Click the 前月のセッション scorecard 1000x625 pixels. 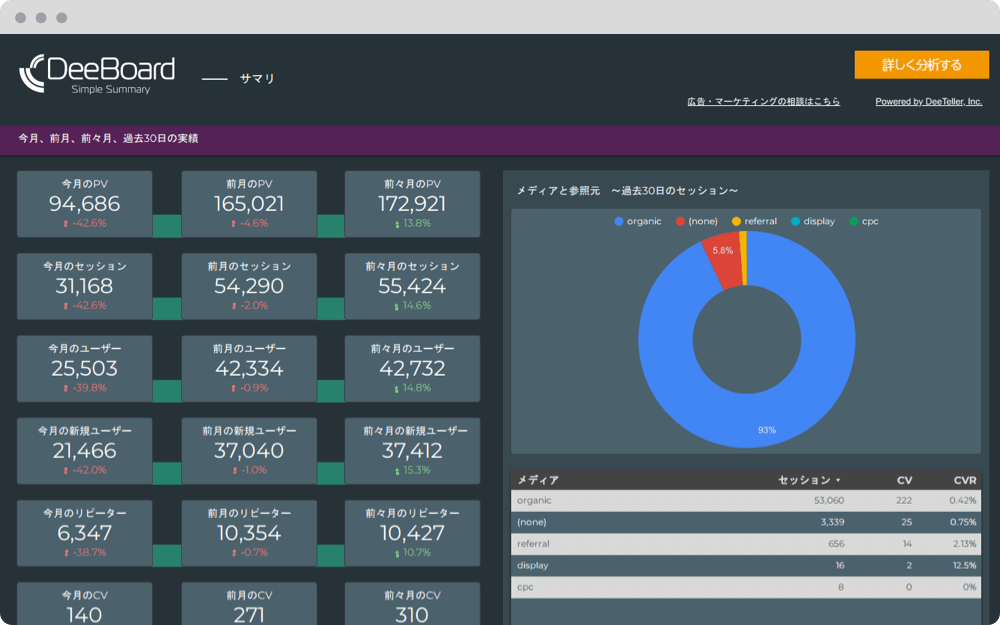[x=249, y=286]
